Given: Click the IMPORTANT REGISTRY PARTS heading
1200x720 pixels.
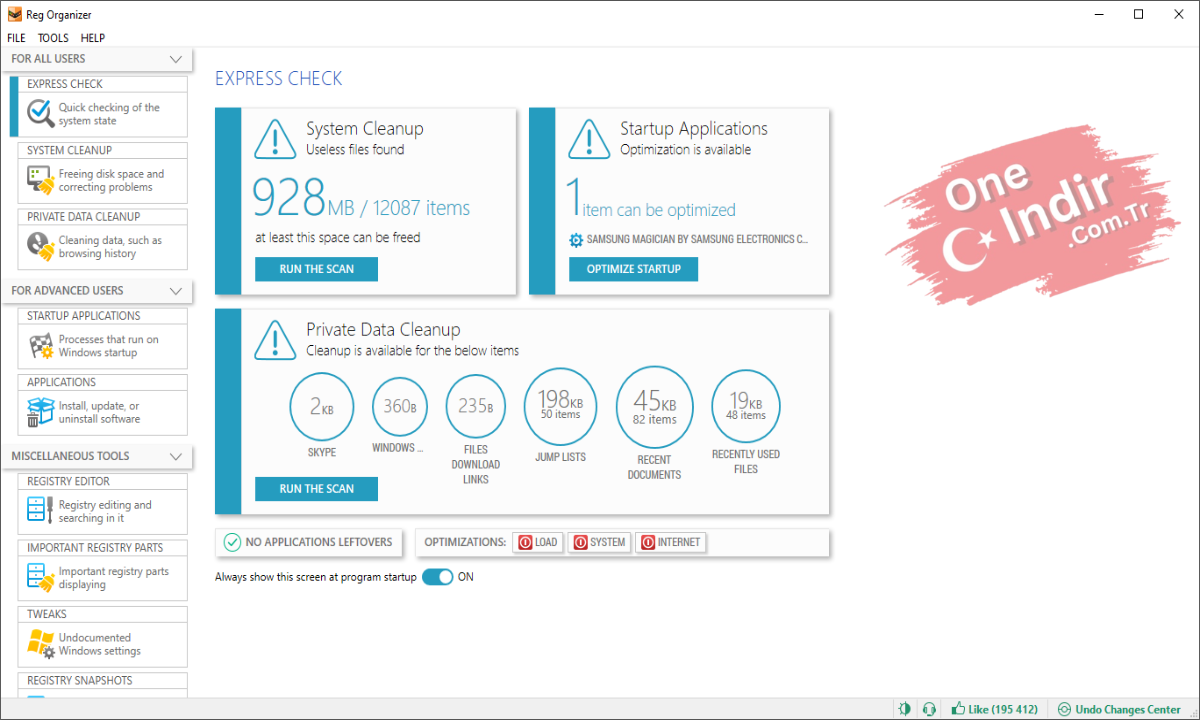Looking at the screenshot, I should (x=95, y=547).
